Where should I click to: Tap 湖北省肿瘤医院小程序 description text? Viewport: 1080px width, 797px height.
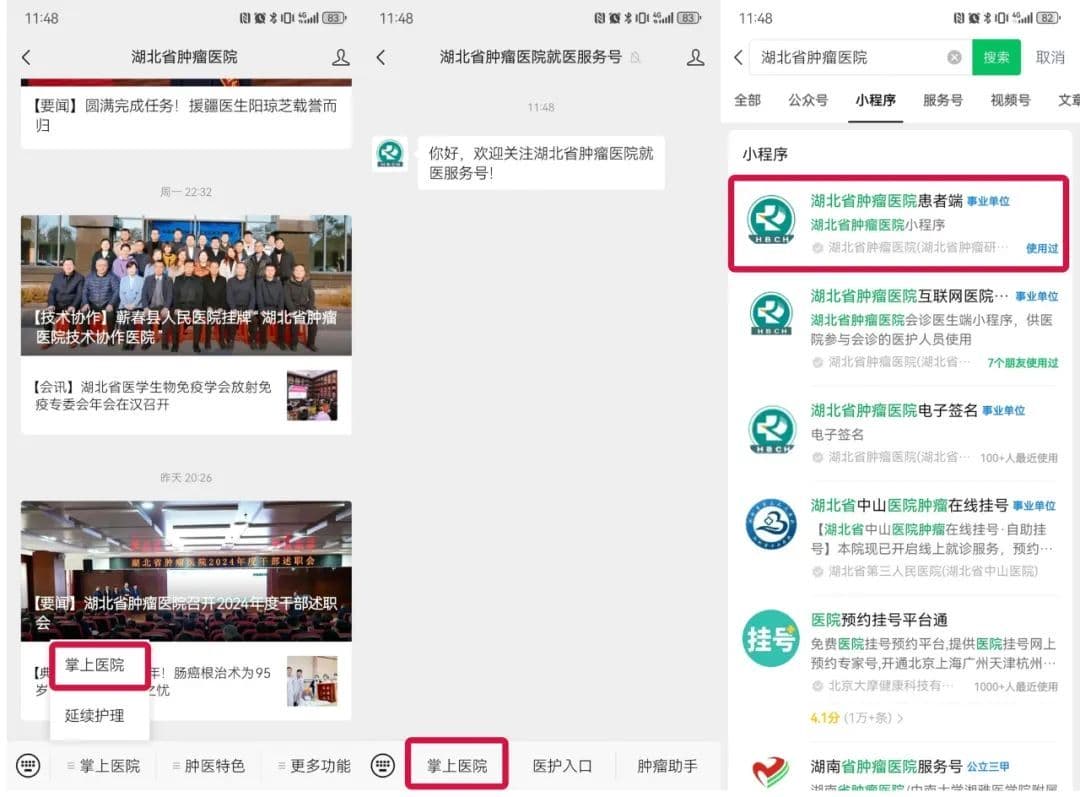tap(877, 225)
